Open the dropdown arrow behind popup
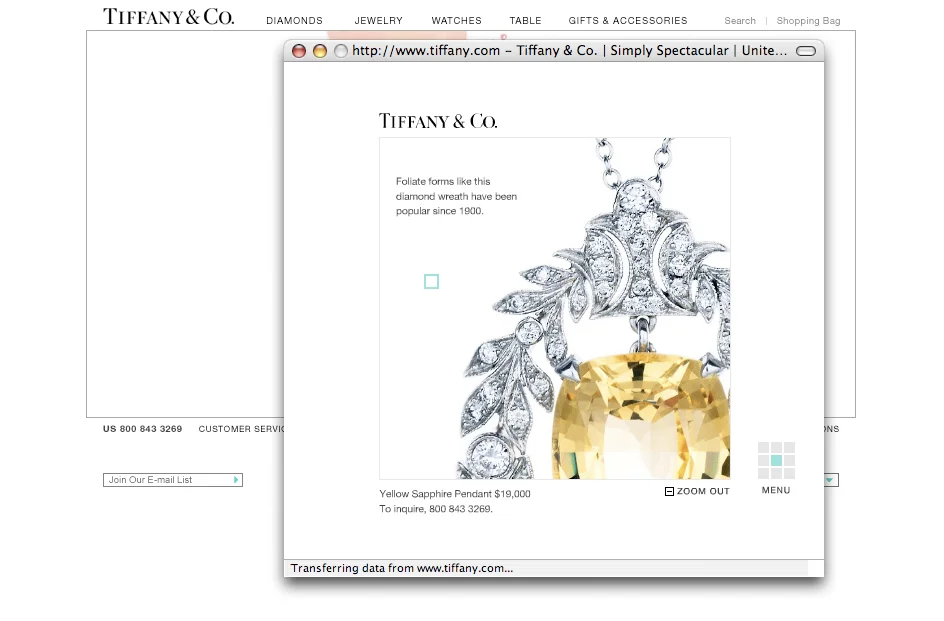This screenshot has height=621, width=944. point(831,480)
